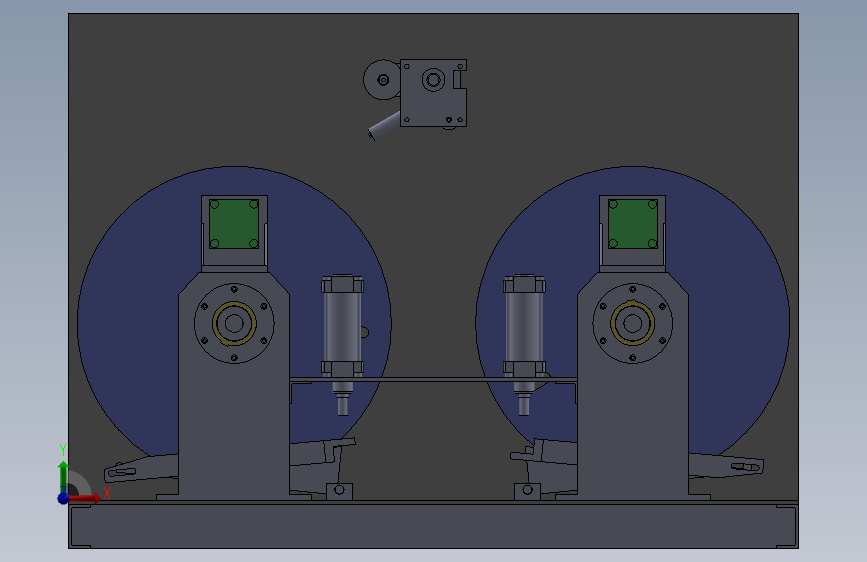The width and height of the screenshot is (867, 562).
Task: Select the green square plate on the left tower
Action: click(234, 224)
